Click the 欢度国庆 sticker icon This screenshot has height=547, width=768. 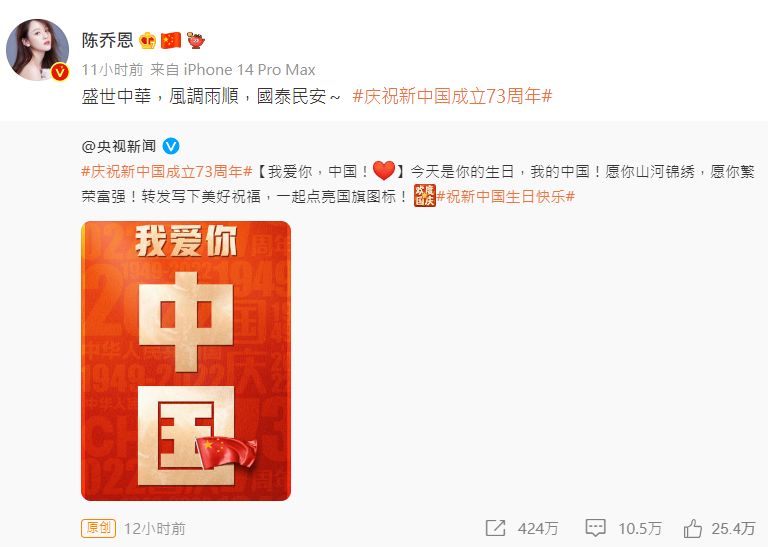424,196
